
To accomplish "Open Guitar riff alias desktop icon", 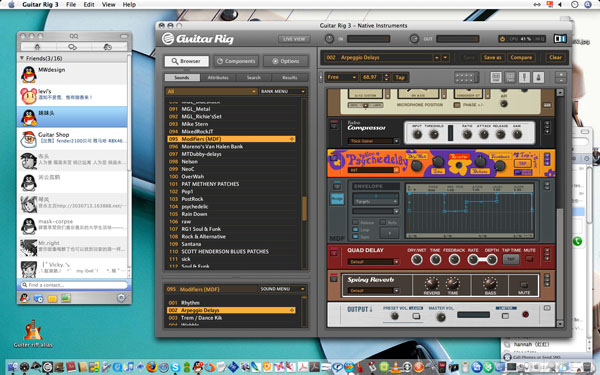I will pos(33,334).
